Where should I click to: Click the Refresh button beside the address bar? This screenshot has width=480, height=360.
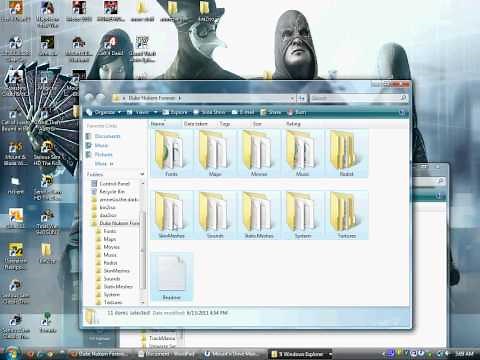[x=302, y=98]
